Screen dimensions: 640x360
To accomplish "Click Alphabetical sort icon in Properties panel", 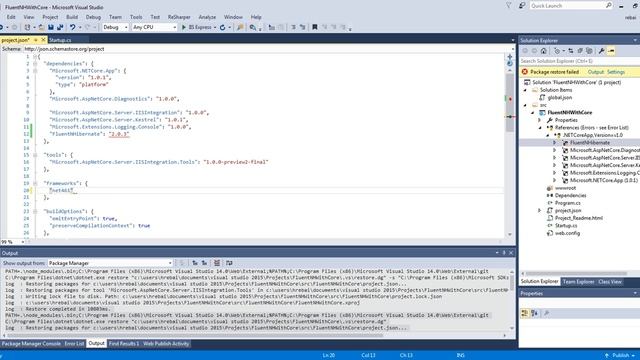I will [535, 313].
